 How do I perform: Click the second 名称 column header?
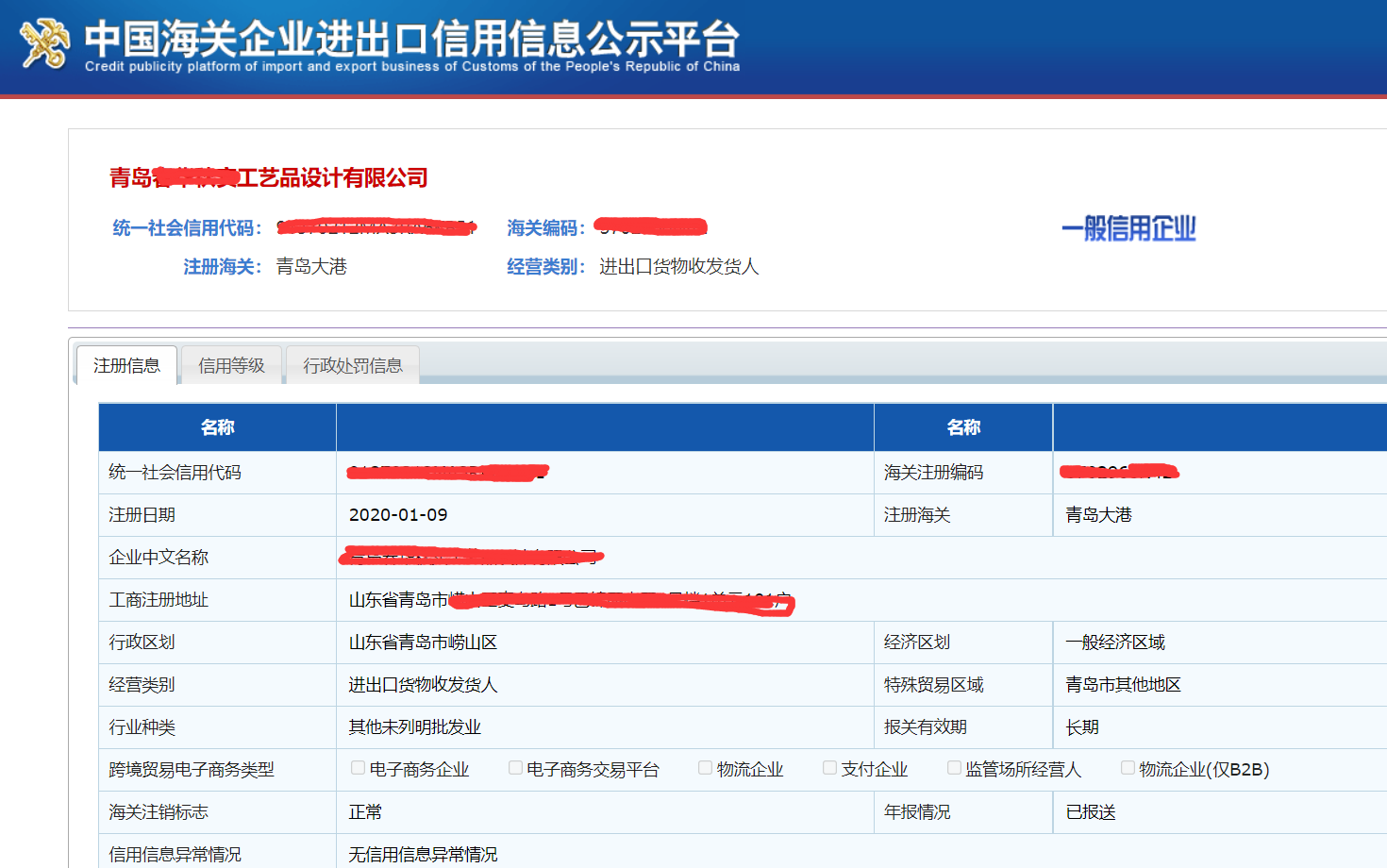tap(963, 427)
